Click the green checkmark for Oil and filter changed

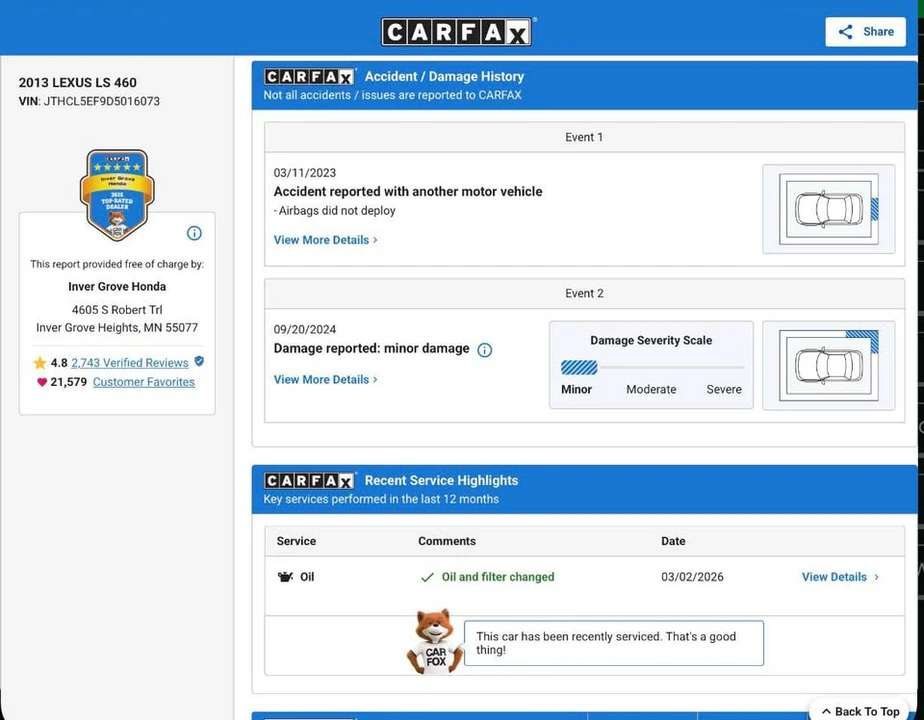click(x=427, y=577)
